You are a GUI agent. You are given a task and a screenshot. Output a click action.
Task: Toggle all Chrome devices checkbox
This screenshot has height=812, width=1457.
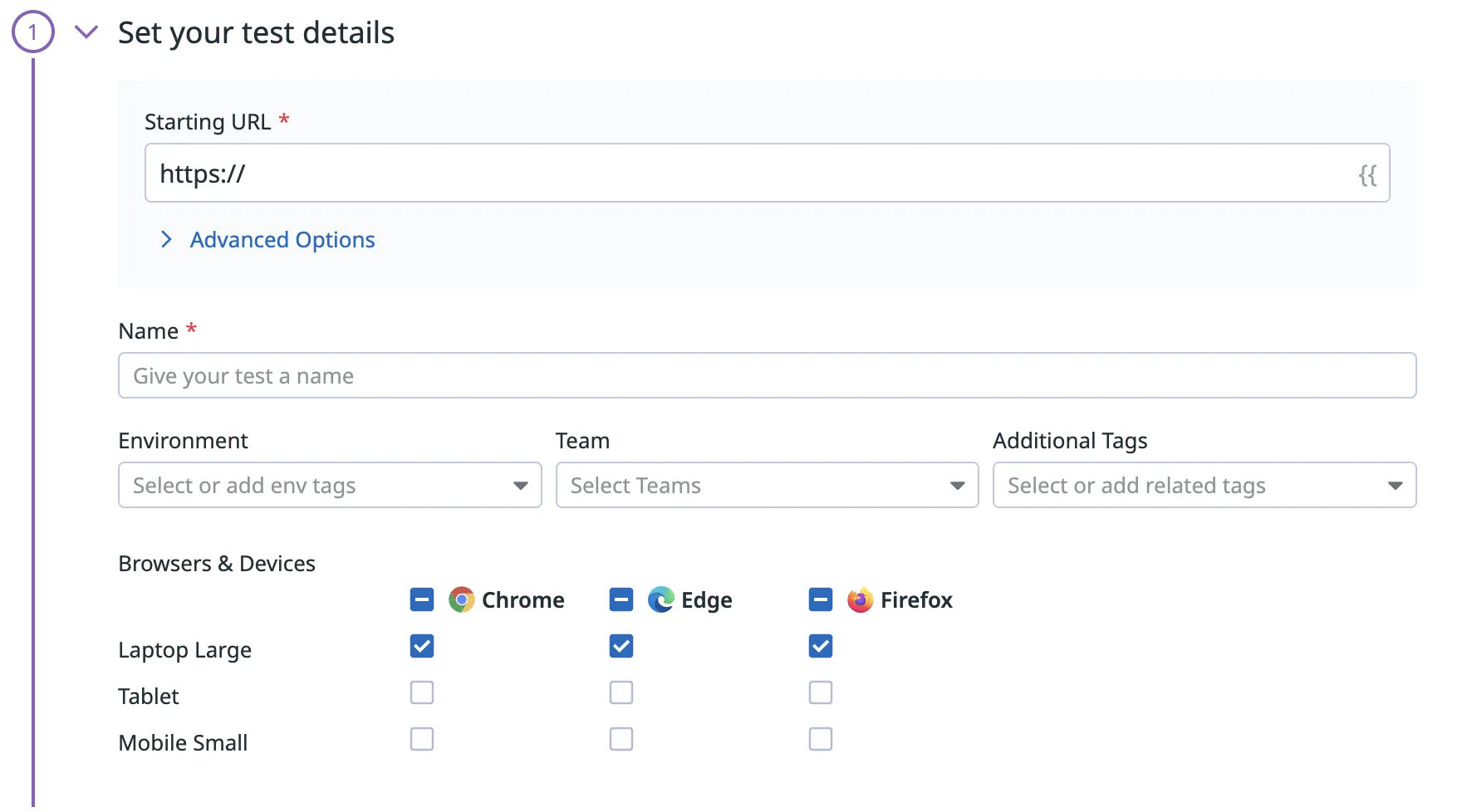click(x=422, y=599)
